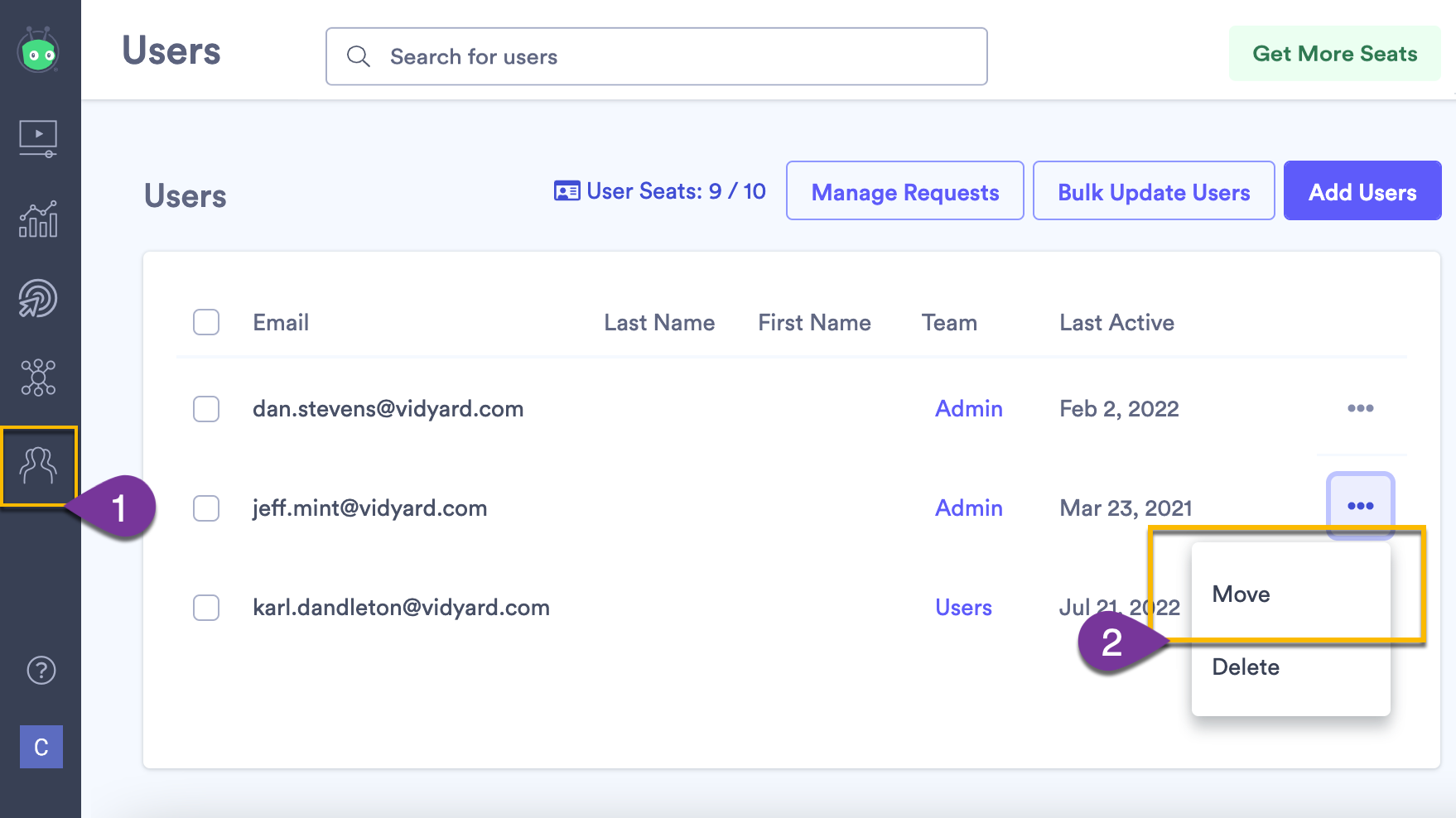
Task: Check the box for dan.stevens@vidyard.com
Action: point(206,409)
